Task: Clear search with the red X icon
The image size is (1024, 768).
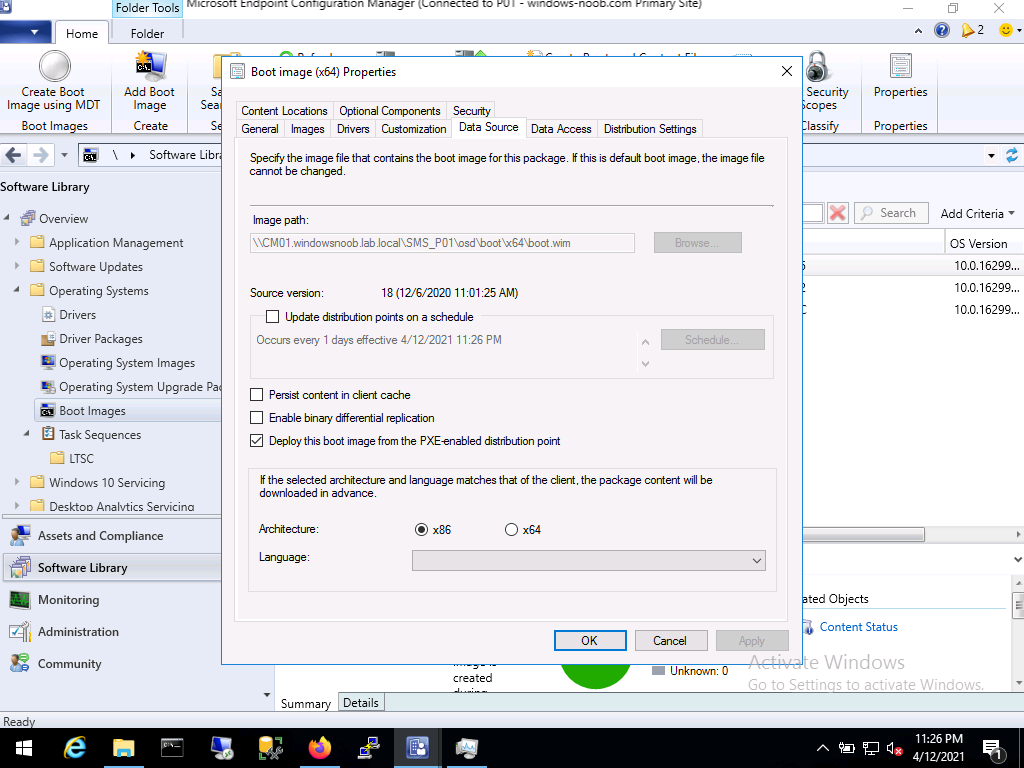Action: (x=837, y=213)
